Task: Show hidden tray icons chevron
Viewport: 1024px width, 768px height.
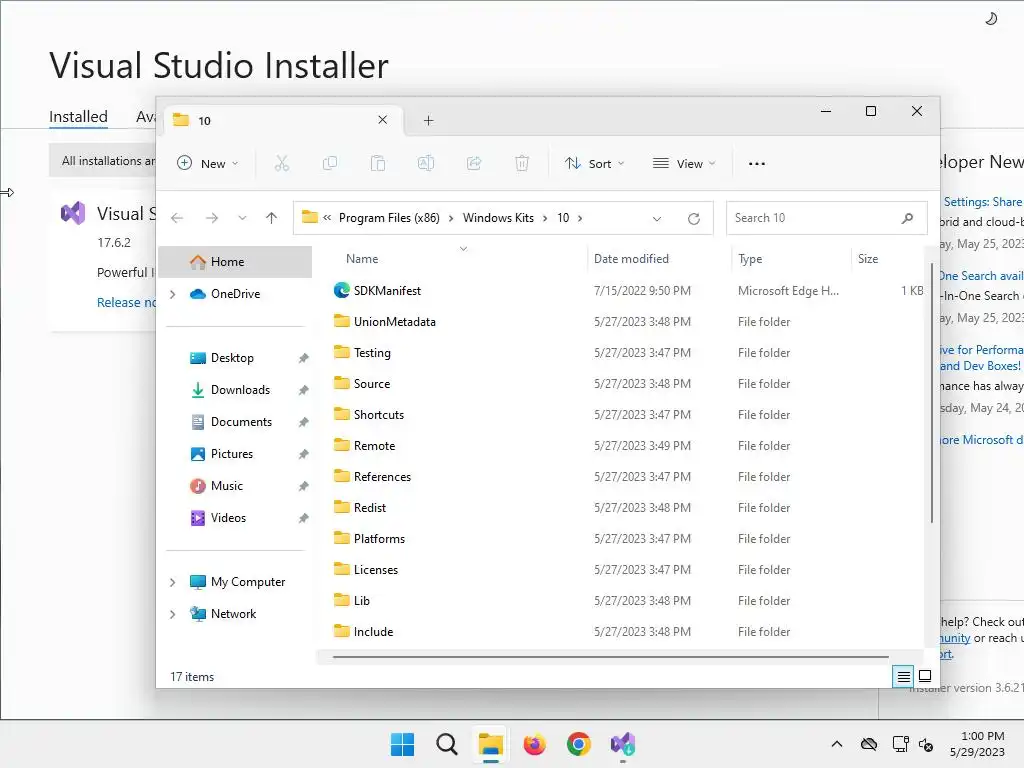Action: (837, 744)
